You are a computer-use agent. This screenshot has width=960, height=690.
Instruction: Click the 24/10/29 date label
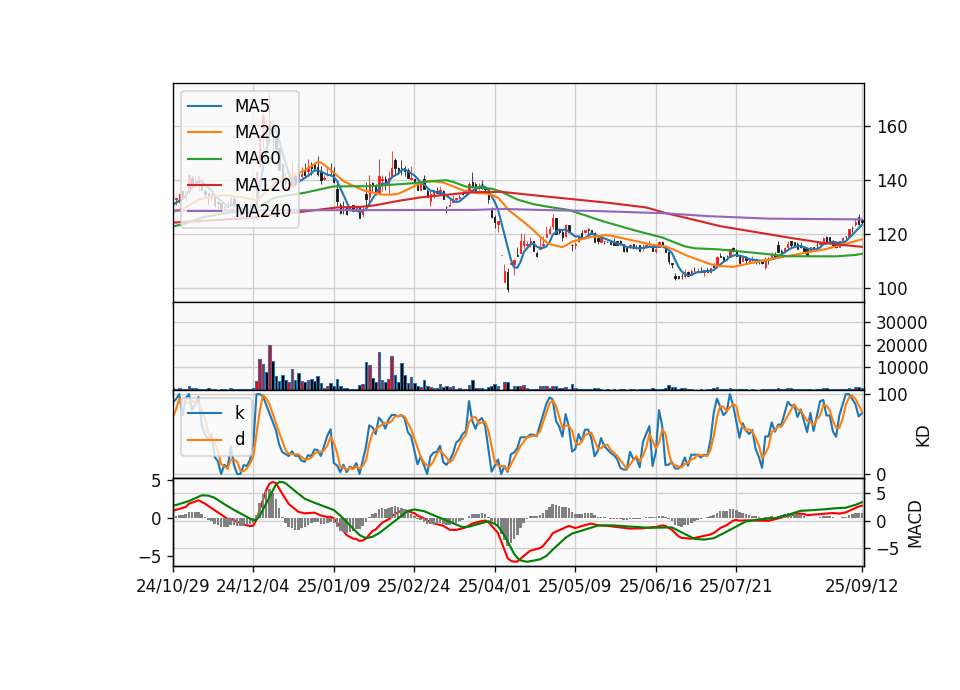click(173, 586)
